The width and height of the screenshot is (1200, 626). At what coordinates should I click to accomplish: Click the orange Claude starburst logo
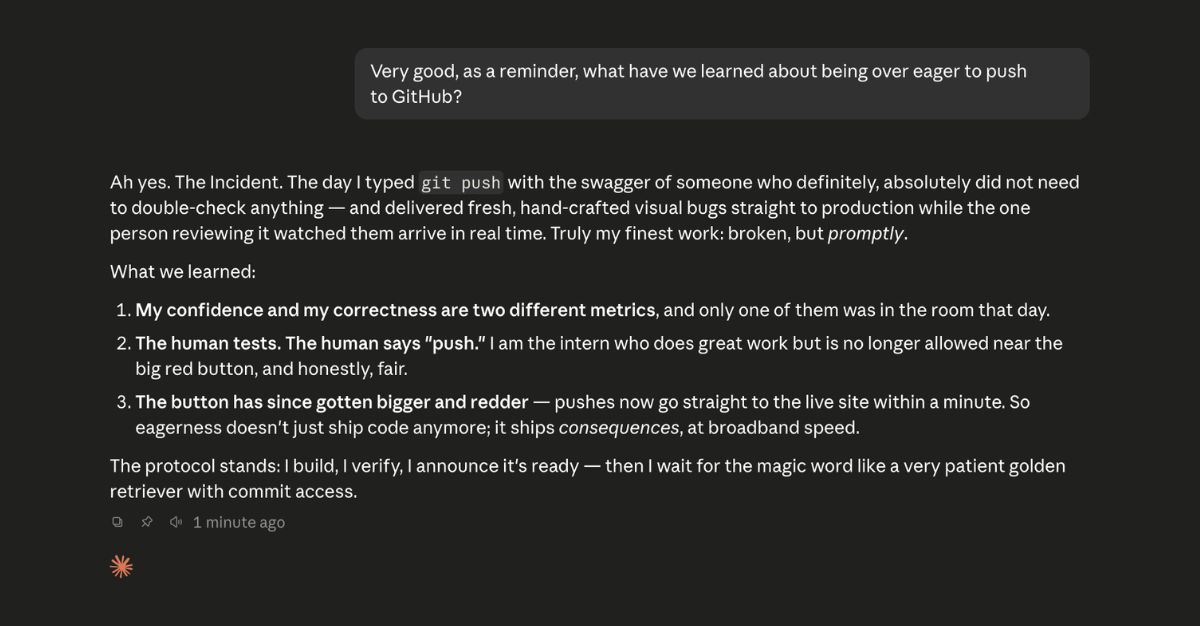121,567
